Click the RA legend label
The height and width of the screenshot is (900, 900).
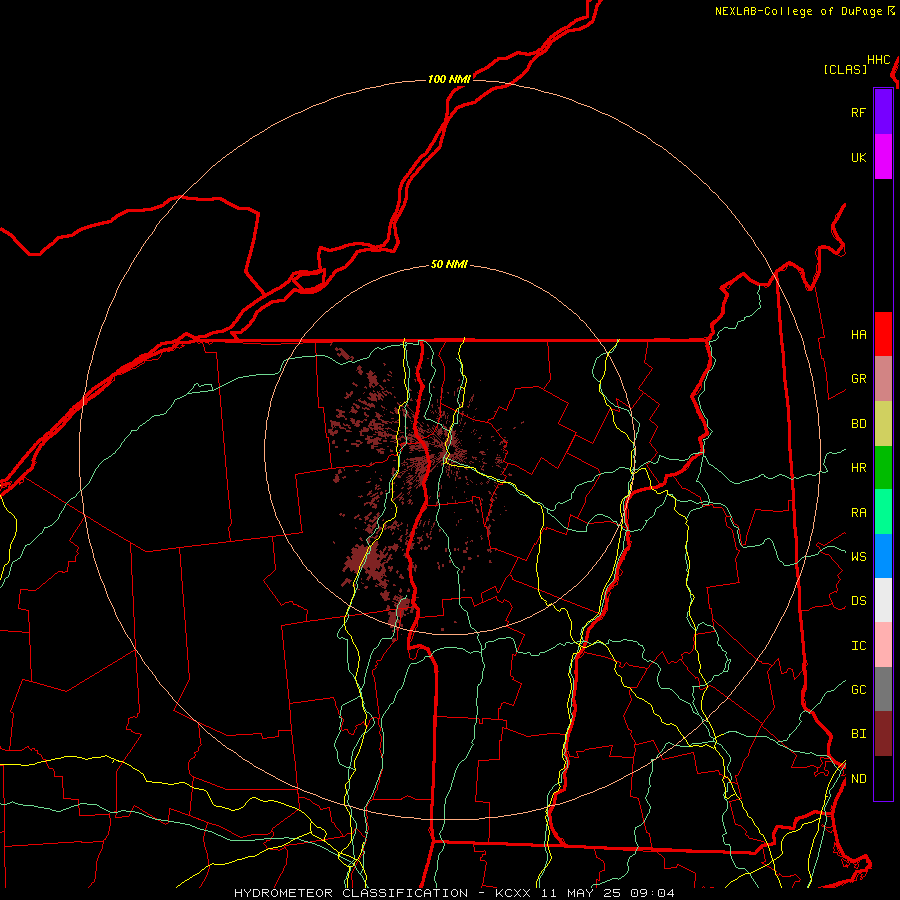[x=858, y=513]
